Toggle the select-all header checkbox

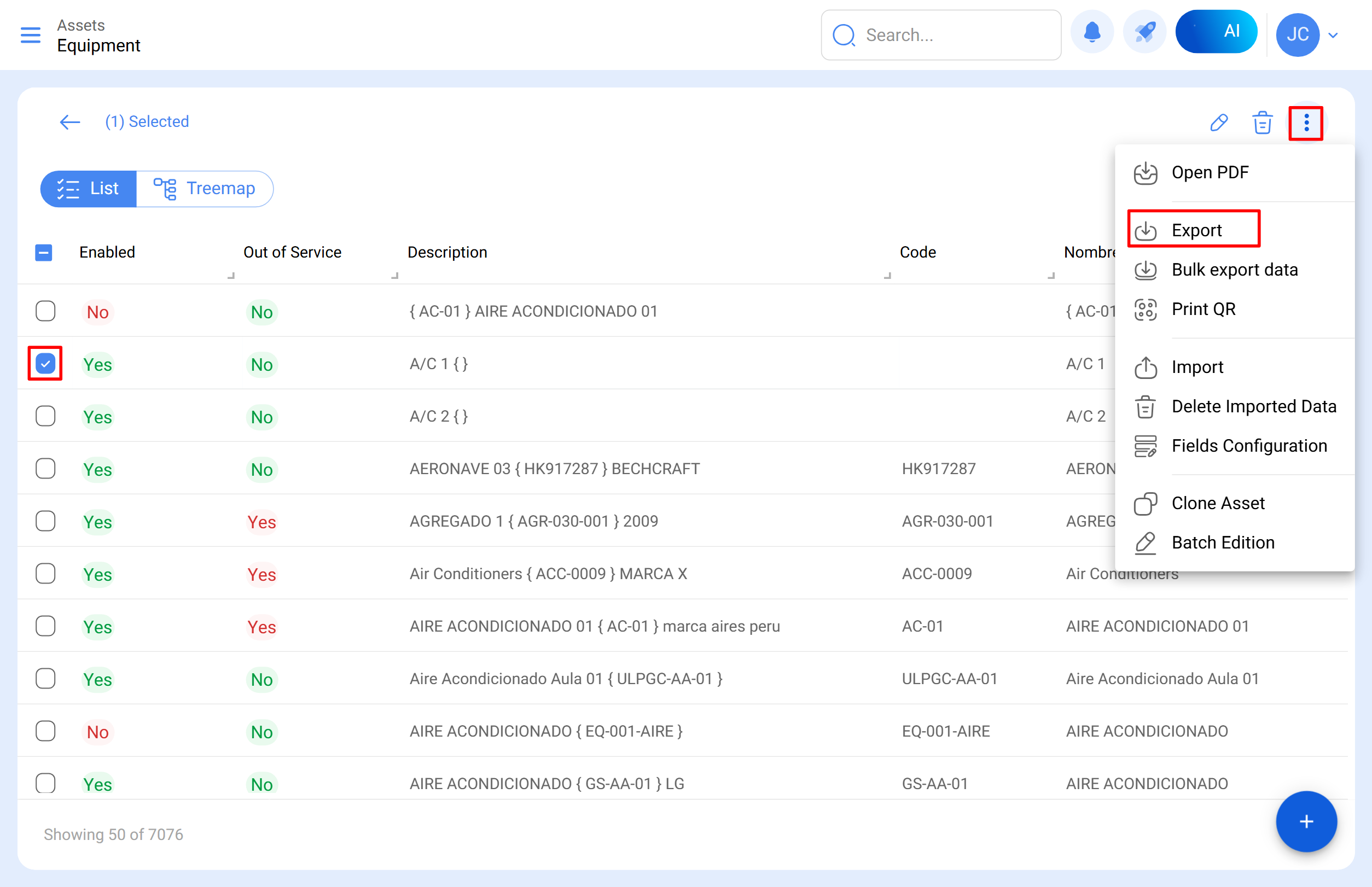[43, 252]
